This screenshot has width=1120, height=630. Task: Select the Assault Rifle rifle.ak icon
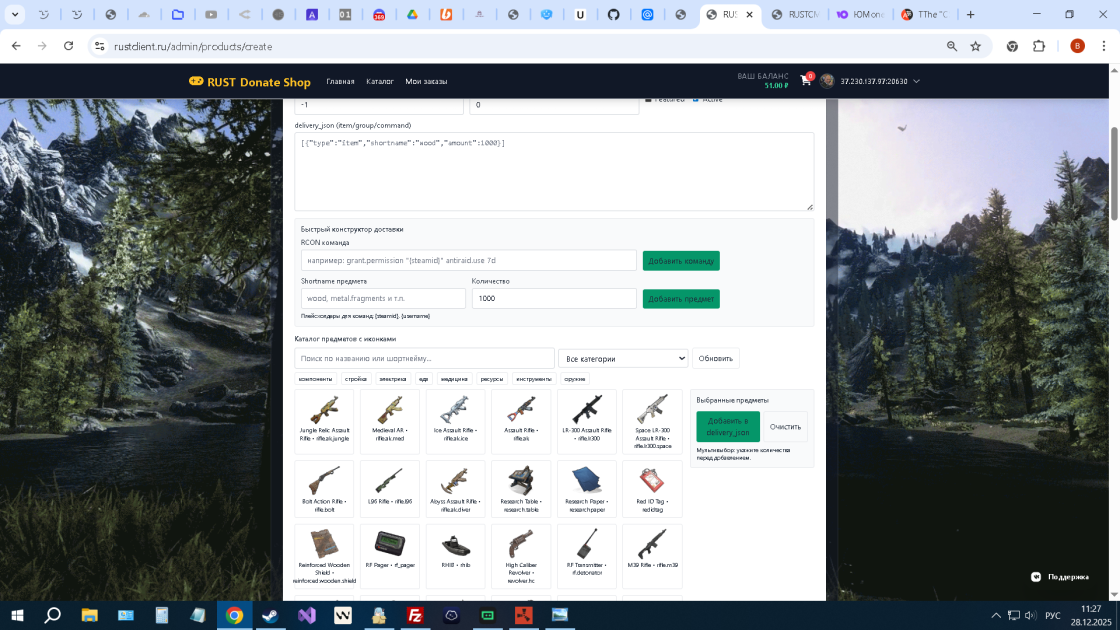point(521,410)
